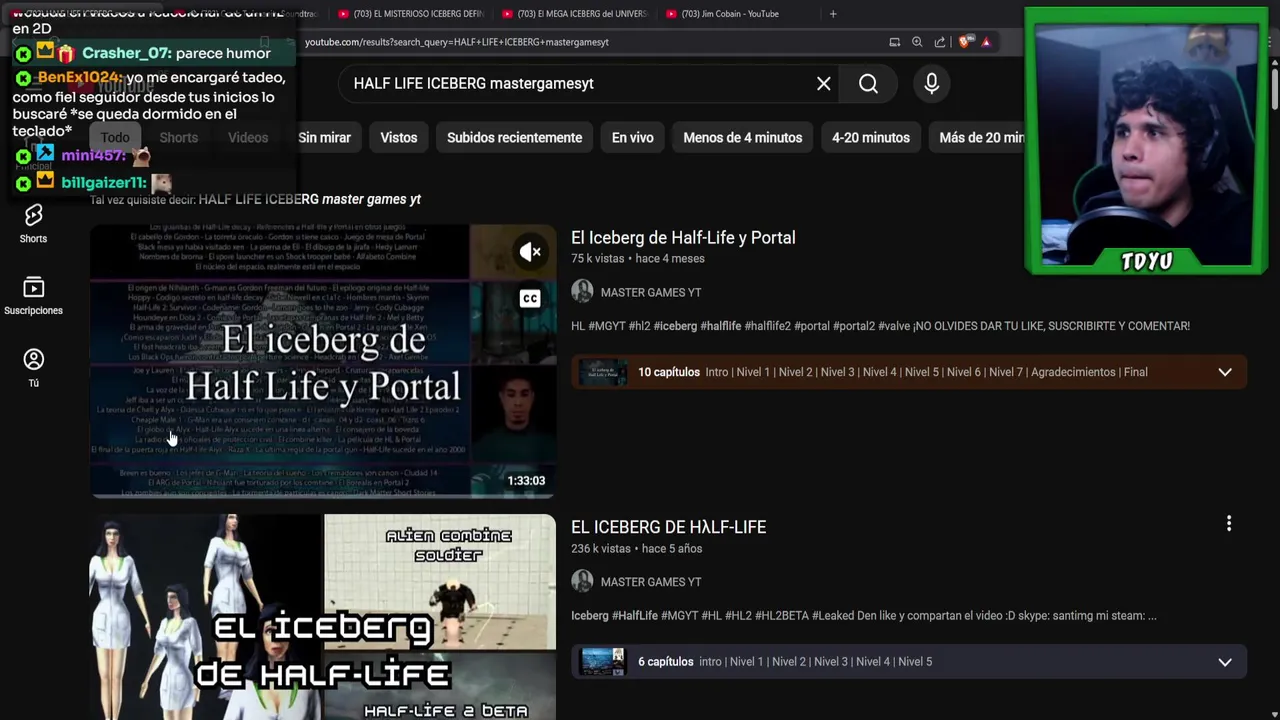Image resolution: width=1280 pixels, height=720 pixels.
Task: Click the #HalfLife hashtag in second description
Action: [x=635, y=616]
